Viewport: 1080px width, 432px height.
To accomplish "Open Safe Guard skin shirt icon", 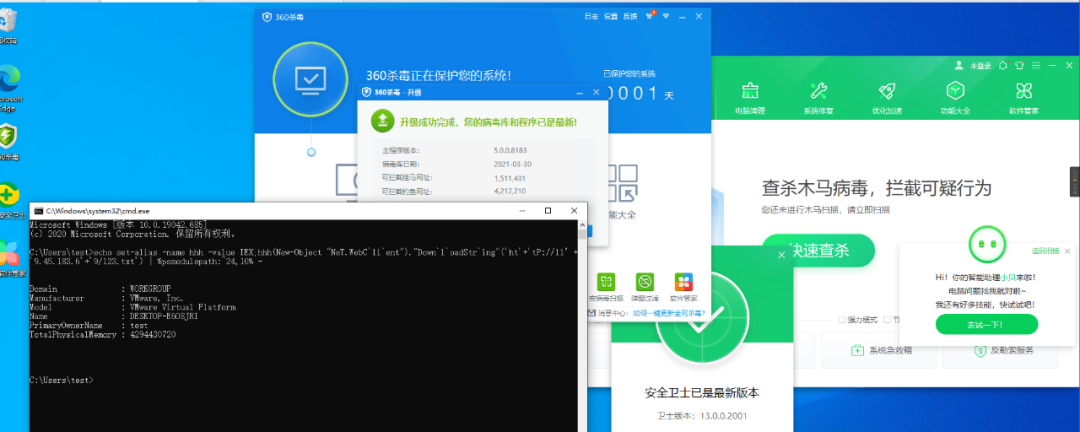I will pyautogui.click(x=1019, y=65).
